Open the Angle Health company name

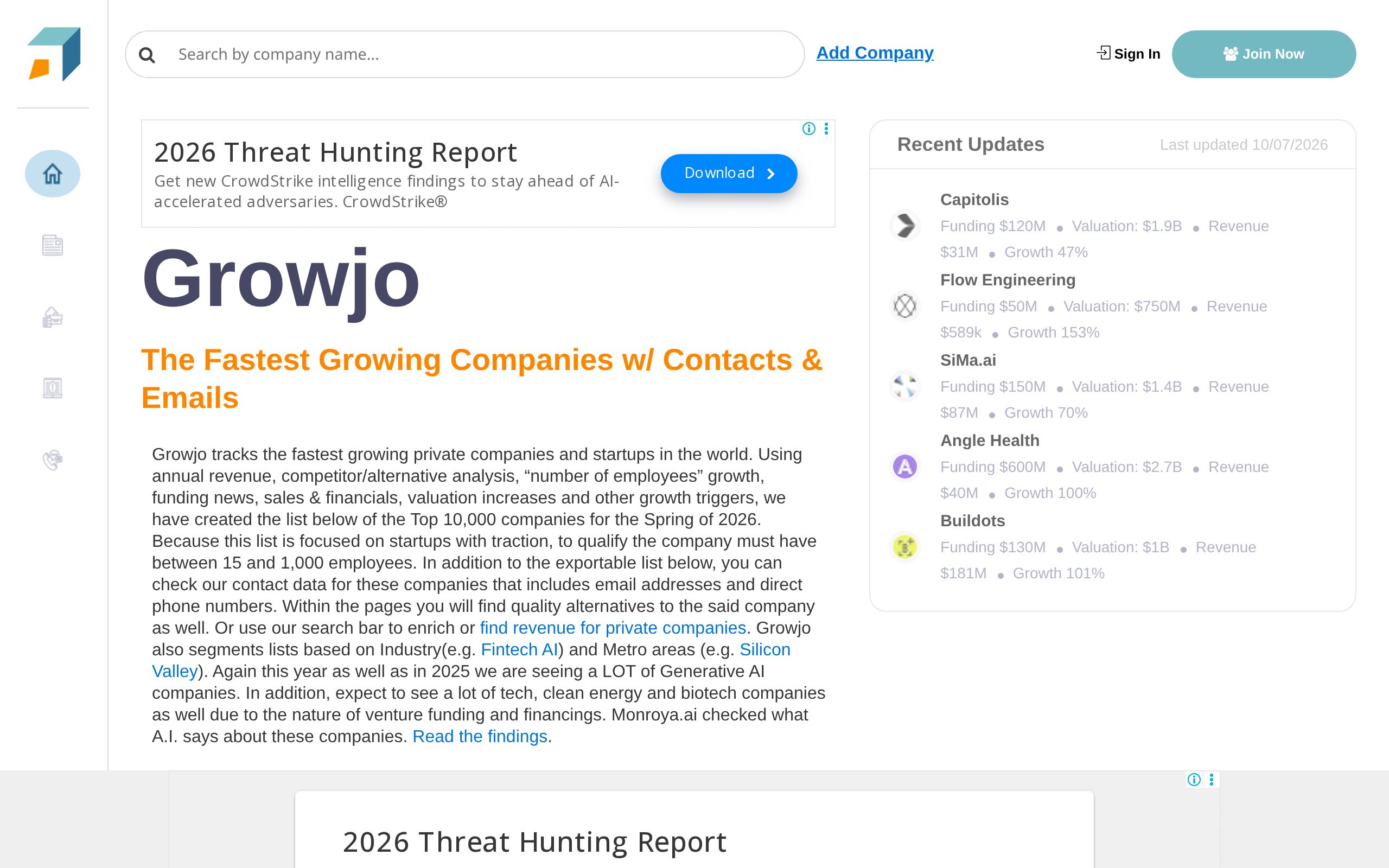pos(990,441)
